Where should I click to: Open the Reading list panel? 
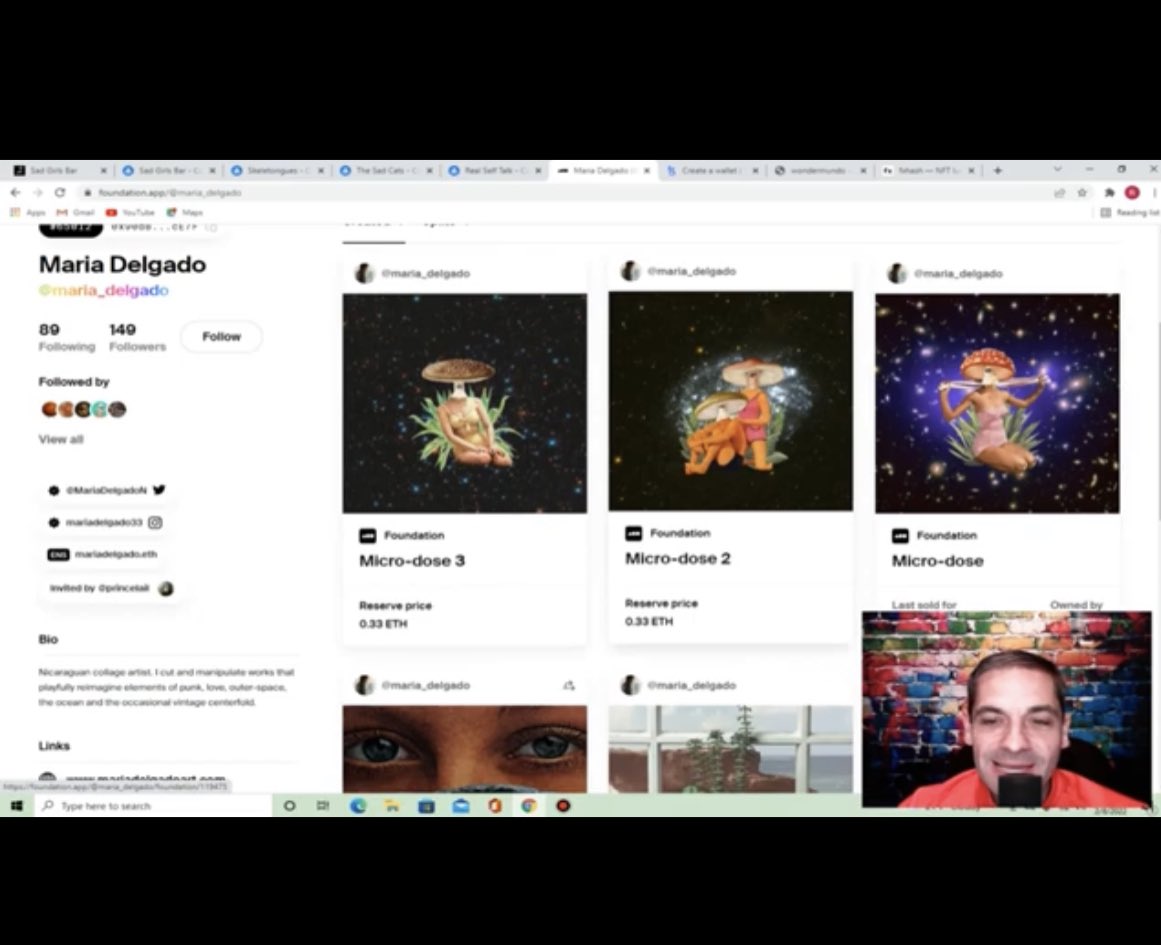[1128, 213]
